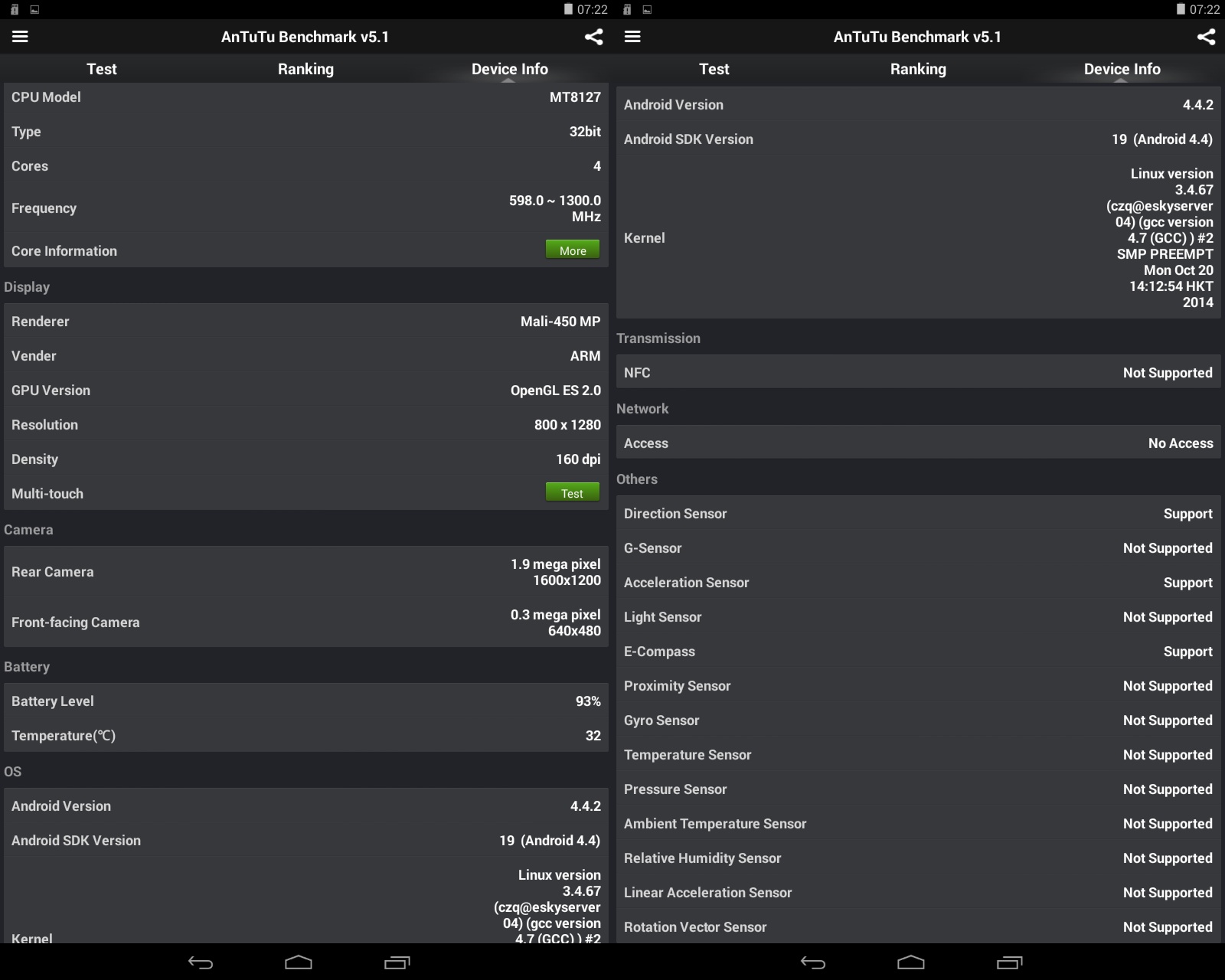Tap clock 07:22 in right status bar

(1204, 9)
